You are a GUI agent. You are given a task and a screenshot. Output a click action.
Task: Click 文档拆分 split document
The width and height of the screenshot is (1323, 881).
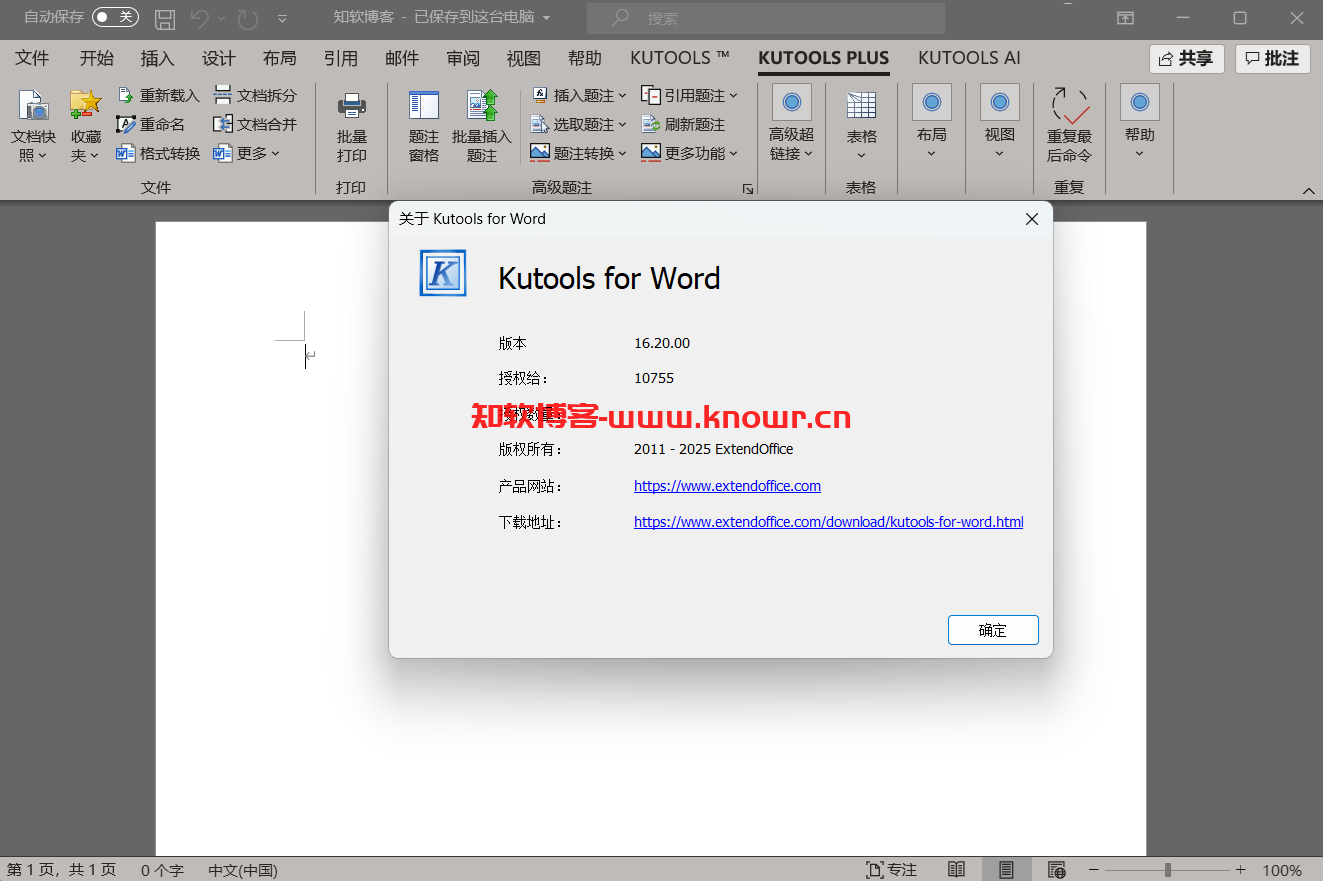click(x=255, y=95)
